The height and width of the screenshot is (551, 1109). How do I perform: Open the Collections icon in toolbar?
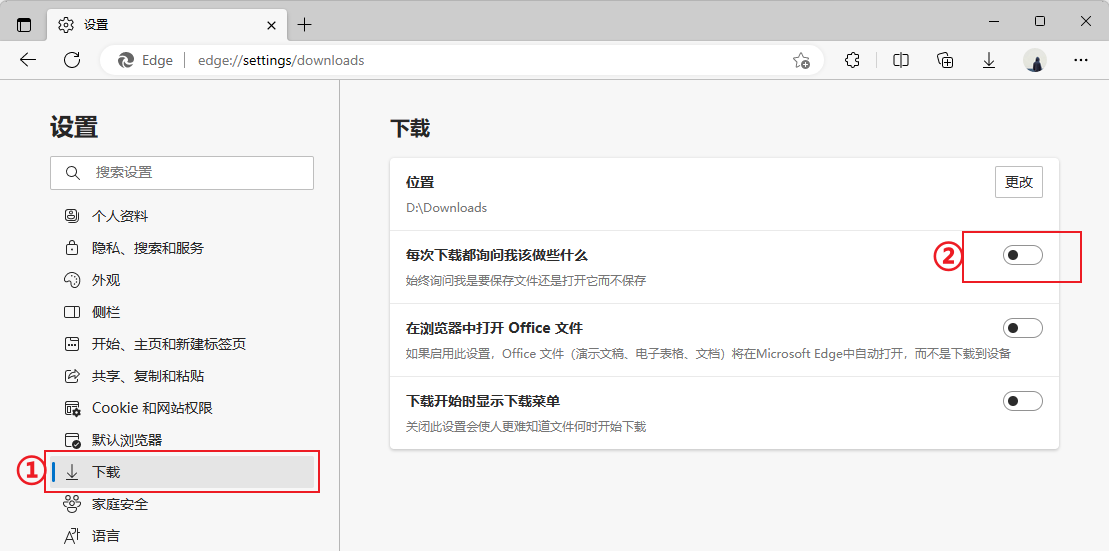pyautogui.click(x=945, y=60)
